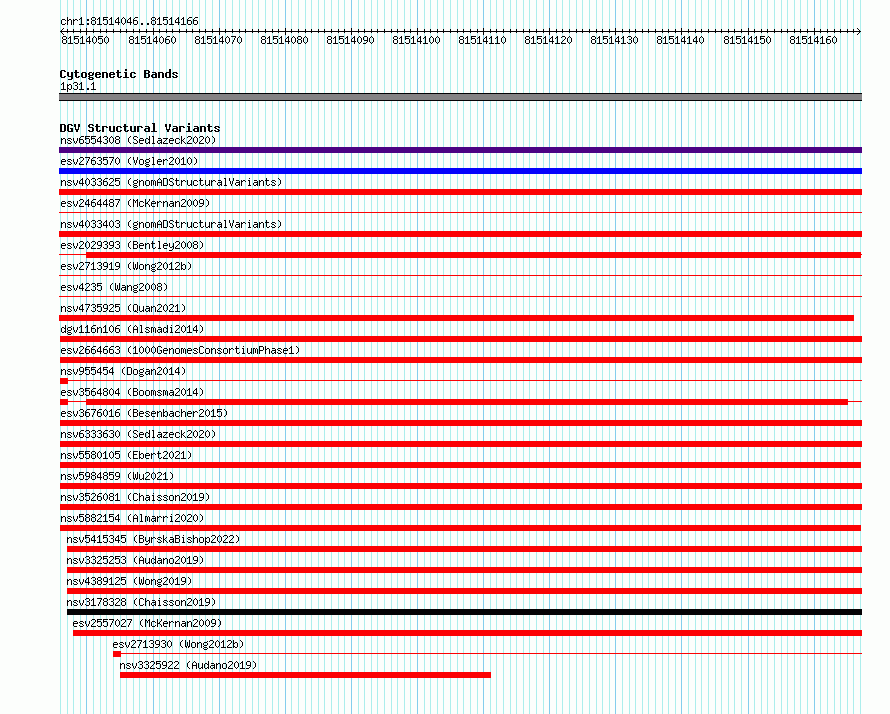Click the 1p31.1 band label

(x=78, y=86)
